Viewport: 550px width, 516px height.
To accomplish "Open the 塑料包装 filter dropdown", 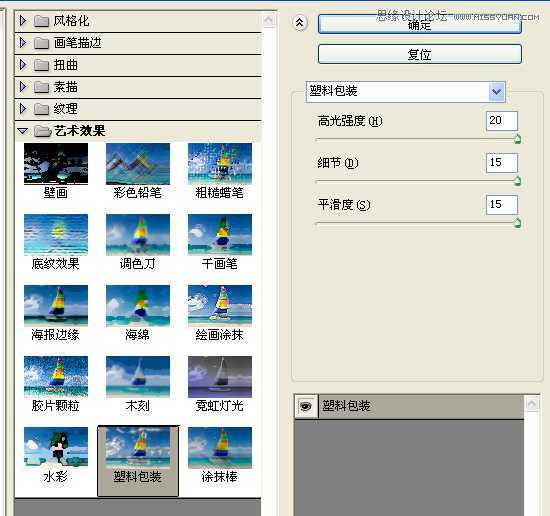I will [405, 92].
